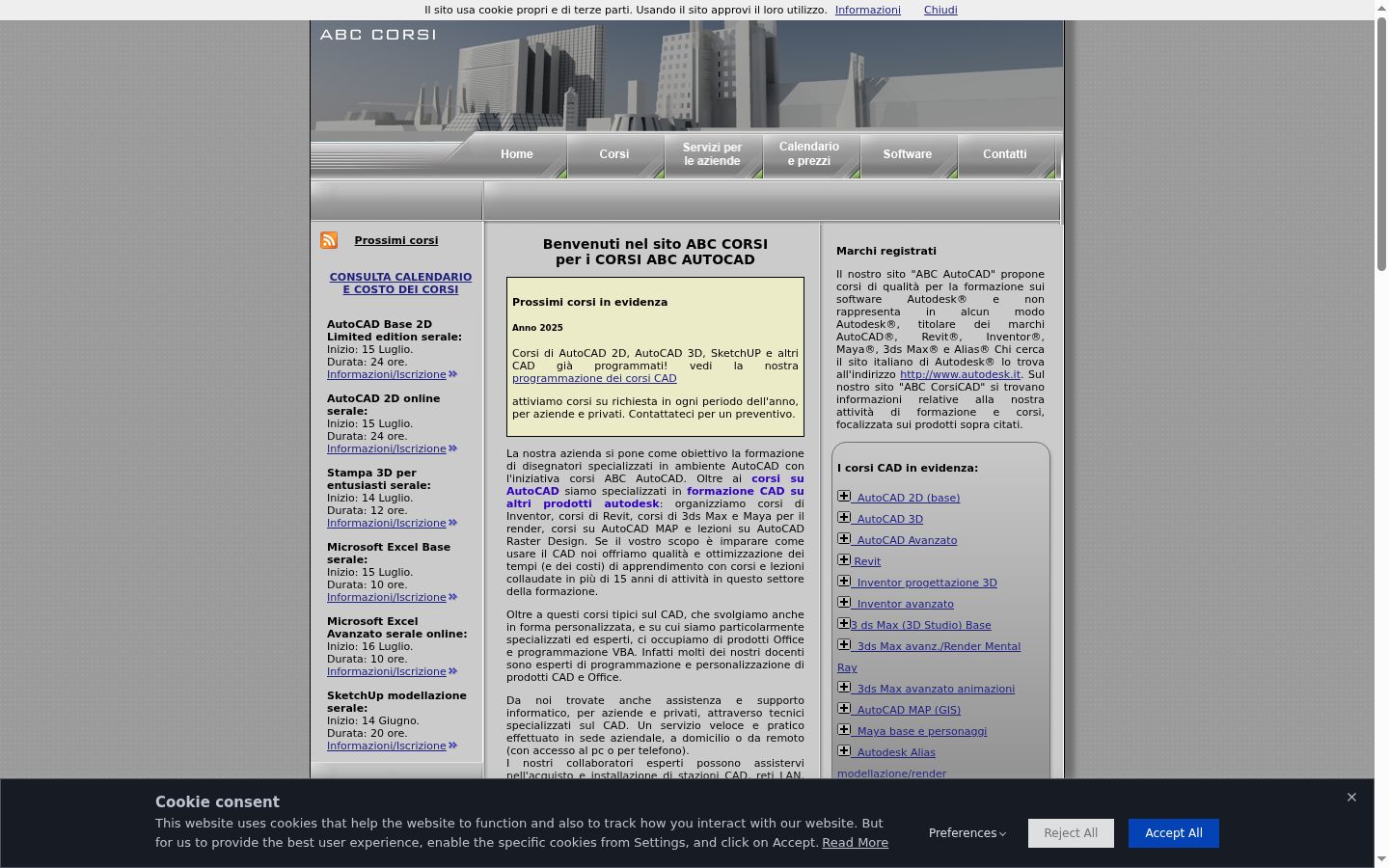Open the AutoCAD 3D course link
The height and width of the screenshot is (868, 1389).
[x=890, y=519]
